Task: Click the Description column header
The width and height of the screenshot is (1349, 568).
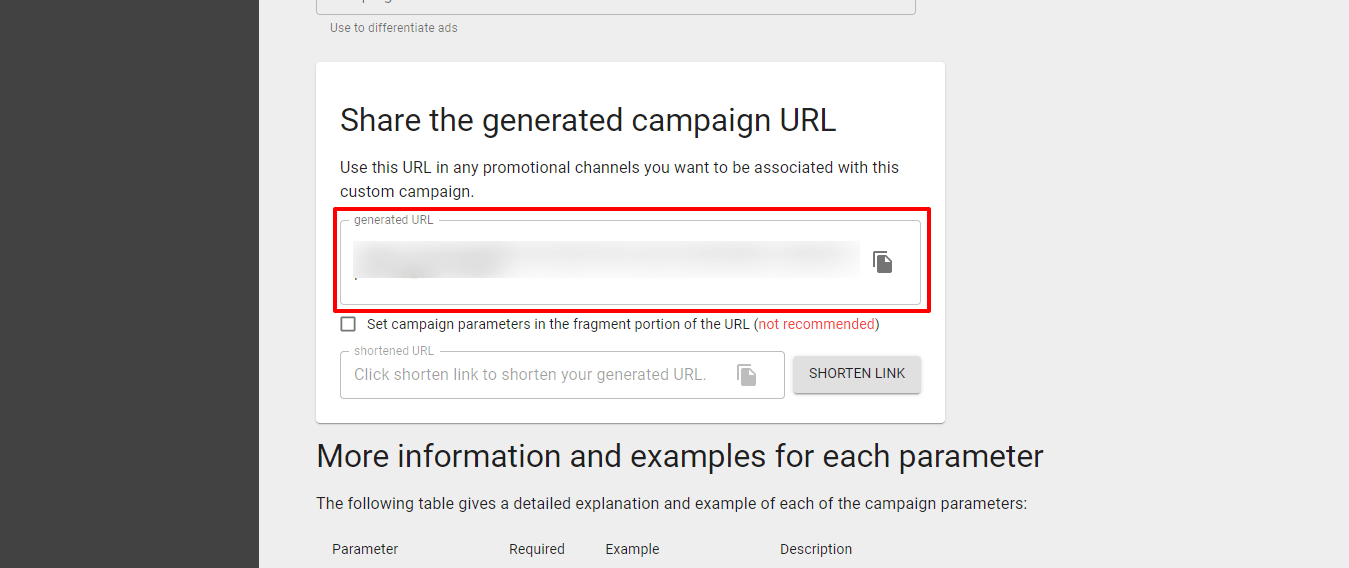Action: tap(816, 549)
